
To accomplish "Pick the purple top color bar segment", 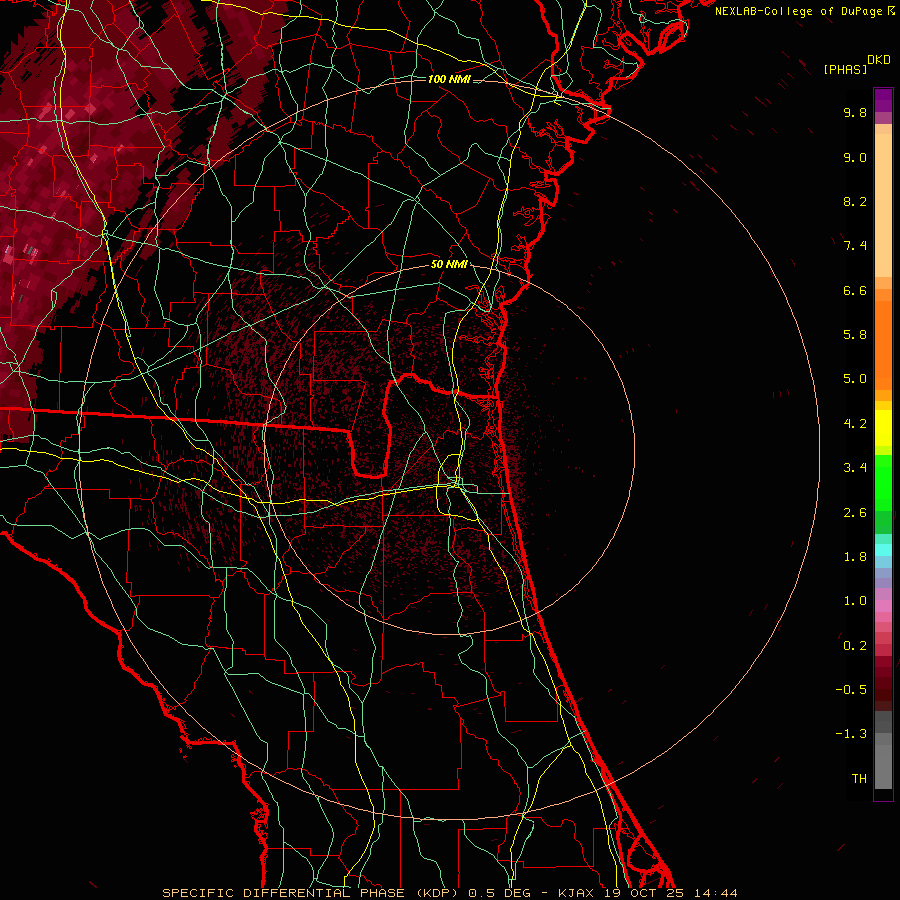I will click(883, 100).
